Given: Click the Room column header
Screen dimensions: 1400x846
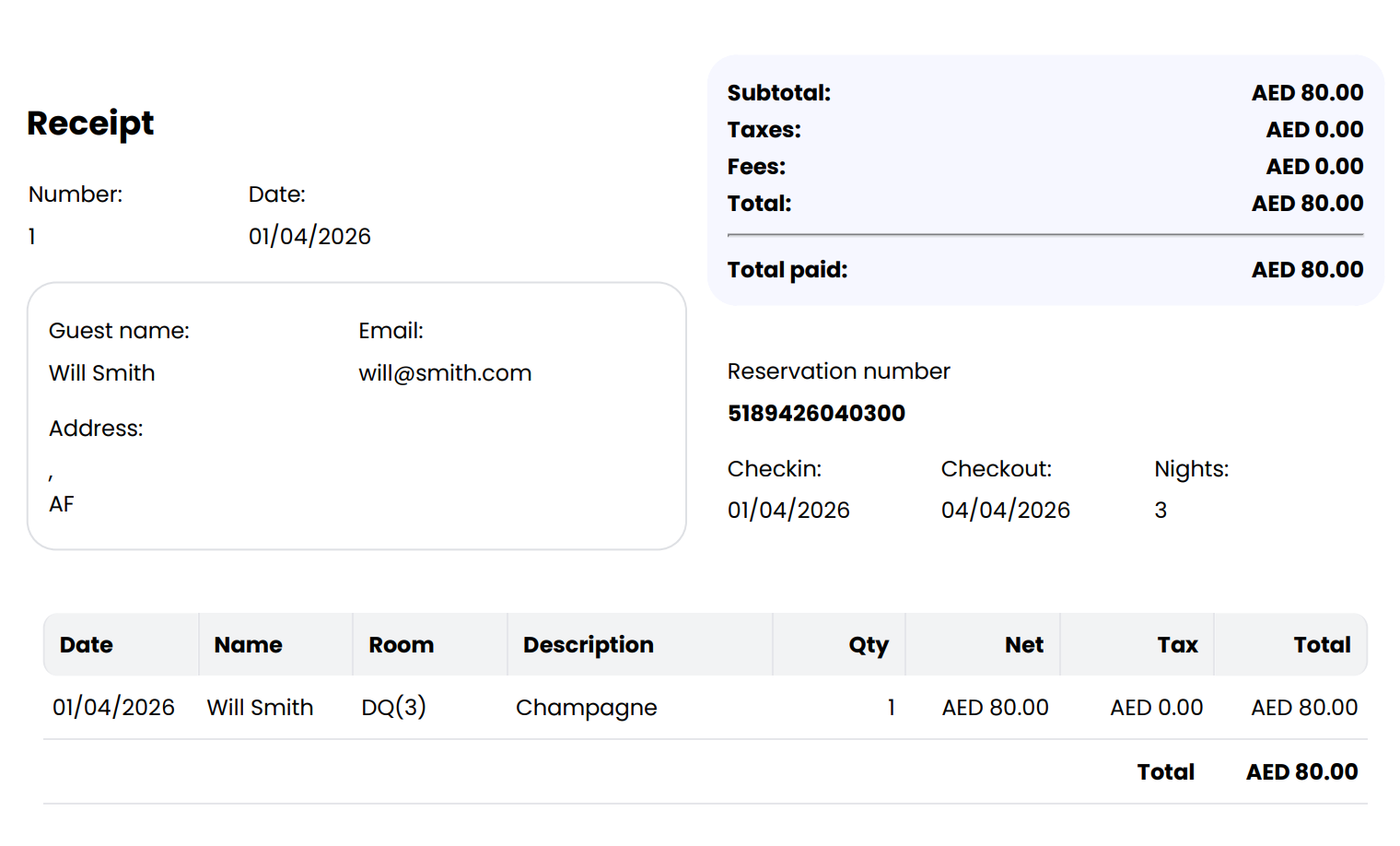Looking at the screenshot, I should coord(402,645).
